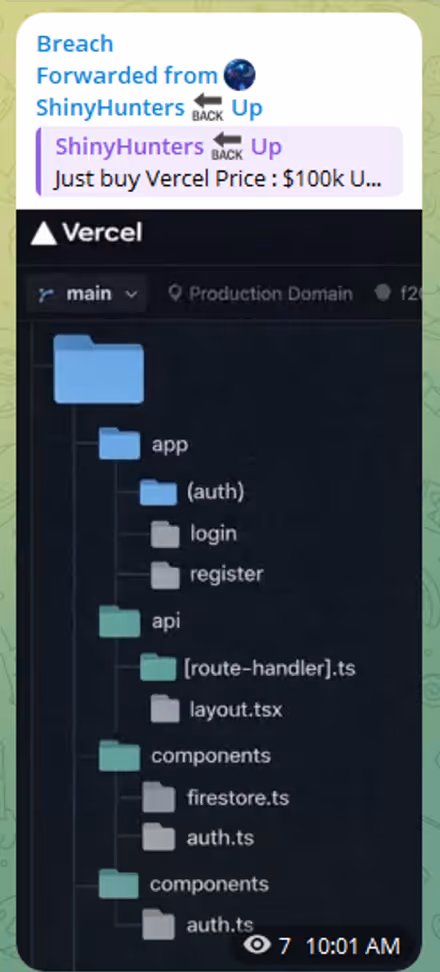Click the teal [route-handler].ts folder icon
The image size is (440, 972).
click(x=158, y=667)
